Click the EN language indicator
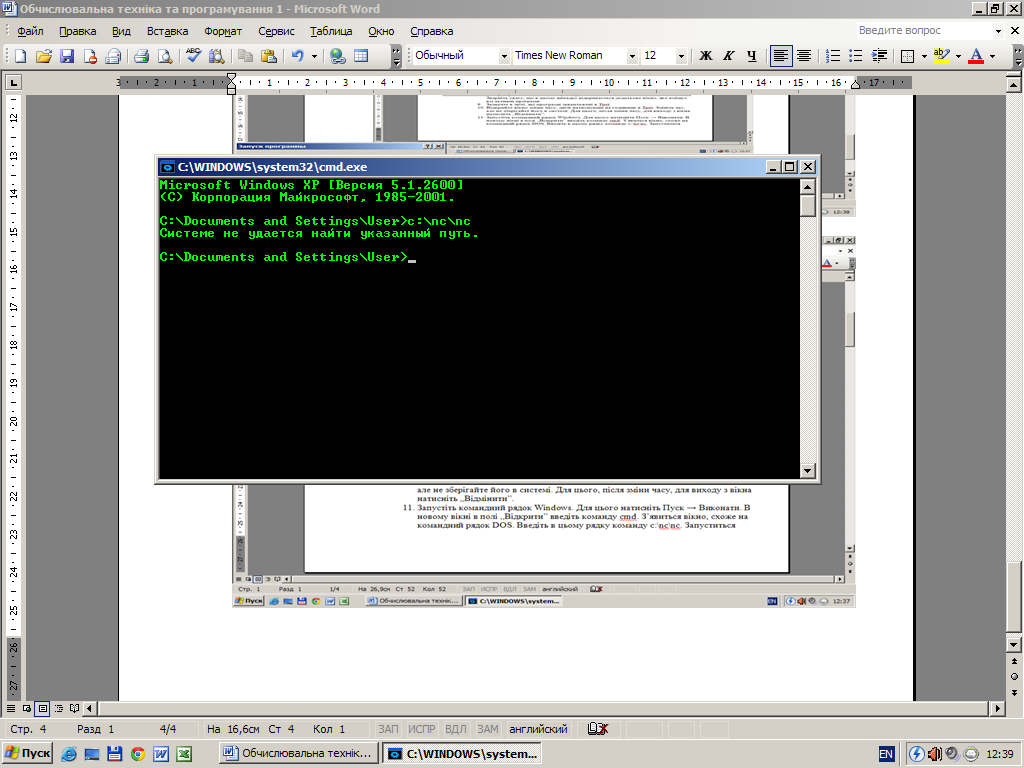The height and width of the screenshot is (768, 1024). point(886,754)
